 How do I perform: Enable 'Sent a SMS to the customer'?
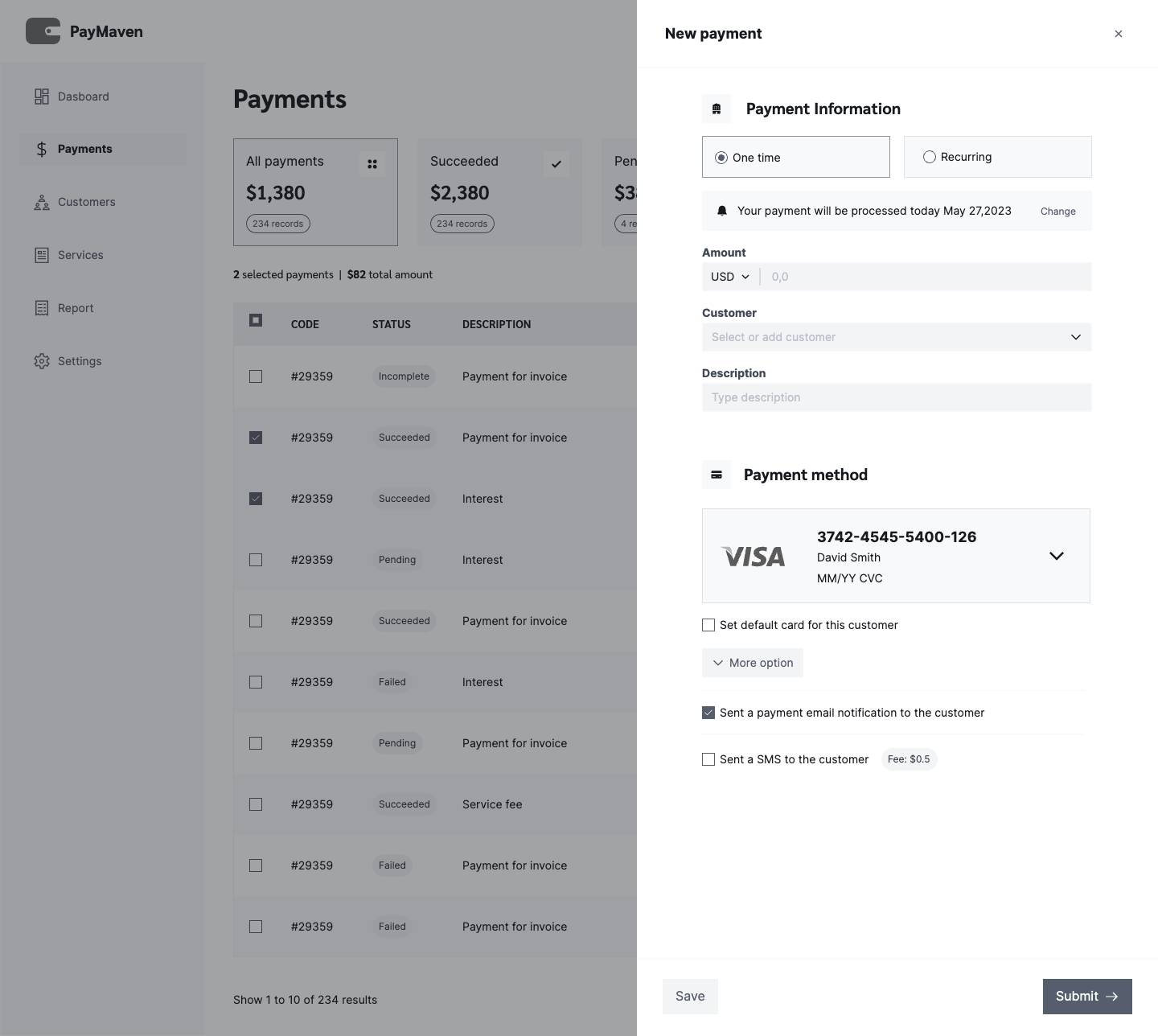tap(708, 759)
